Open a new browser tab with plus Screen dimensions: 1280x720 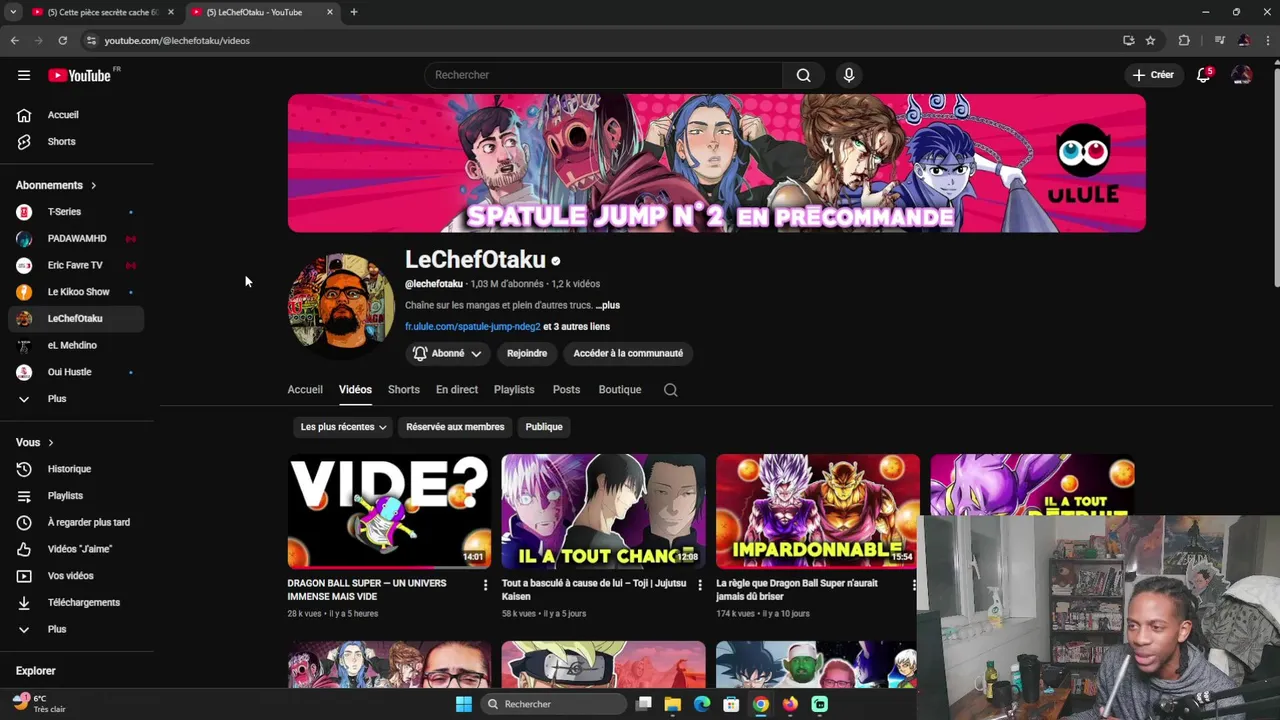[x=354, y=12]
